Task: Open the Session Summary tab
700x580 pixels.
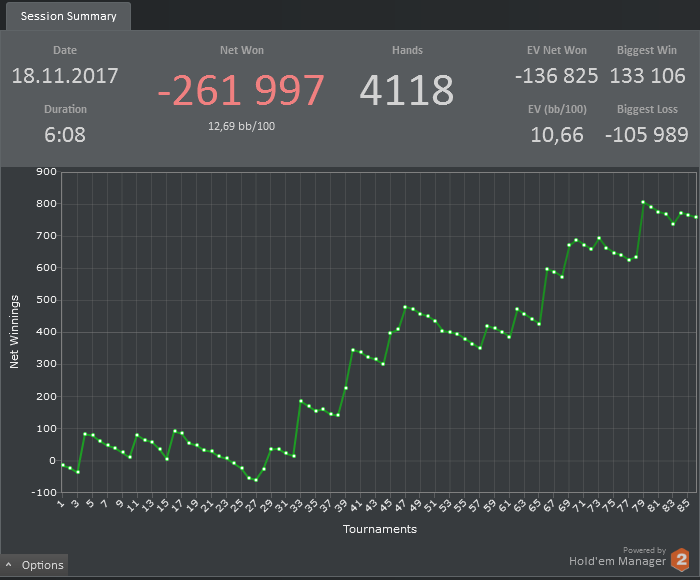Action: pos(68,16)
